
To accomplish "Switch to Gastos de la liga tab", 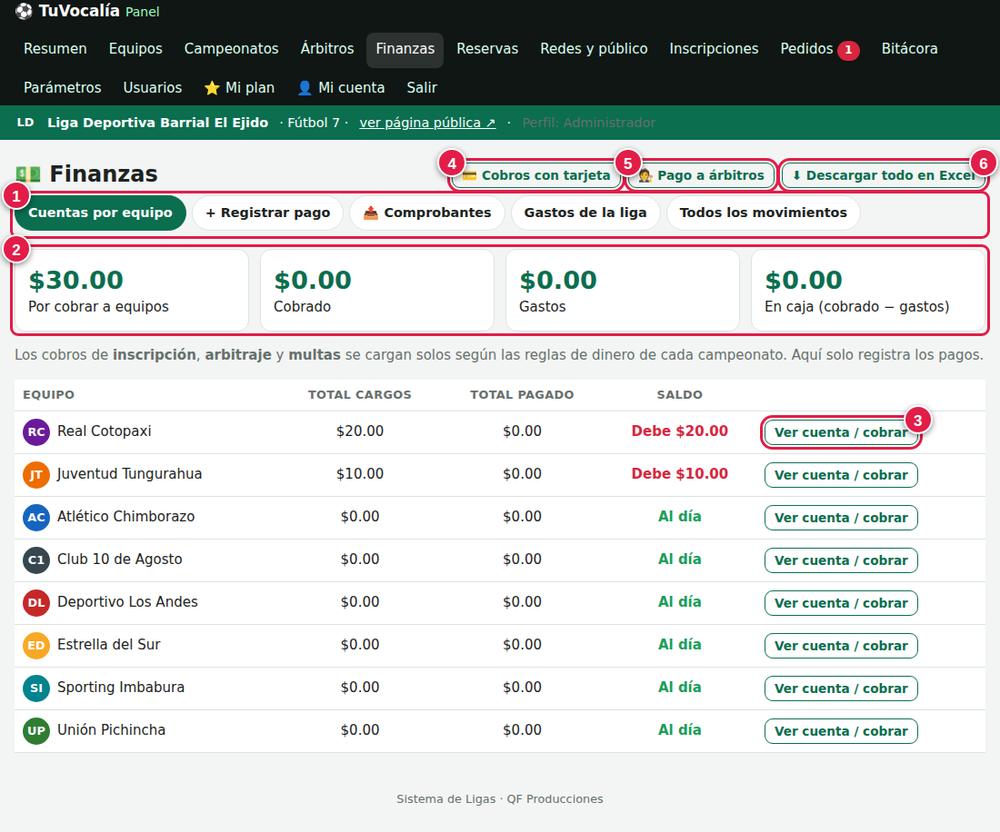I will tap(585, 213).
